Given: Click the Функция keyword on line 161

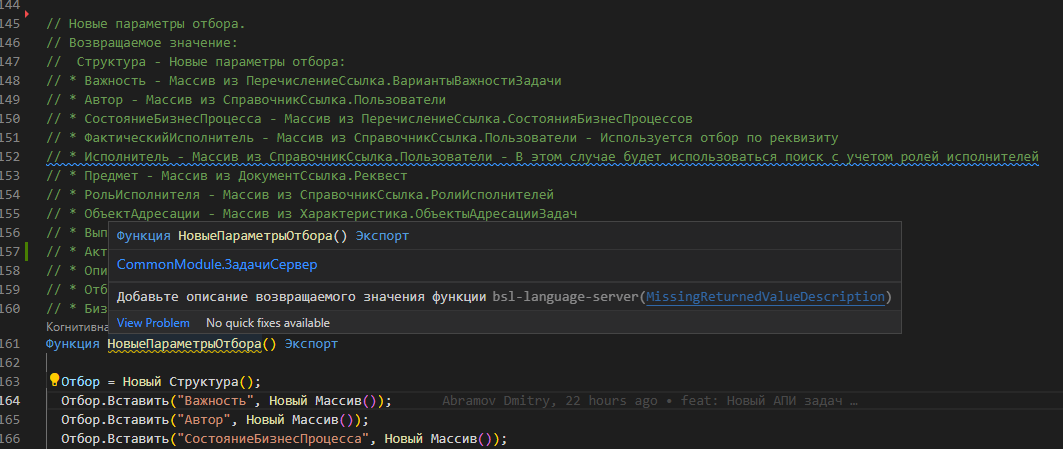Looking at the screenshot, I should (73, 344).
